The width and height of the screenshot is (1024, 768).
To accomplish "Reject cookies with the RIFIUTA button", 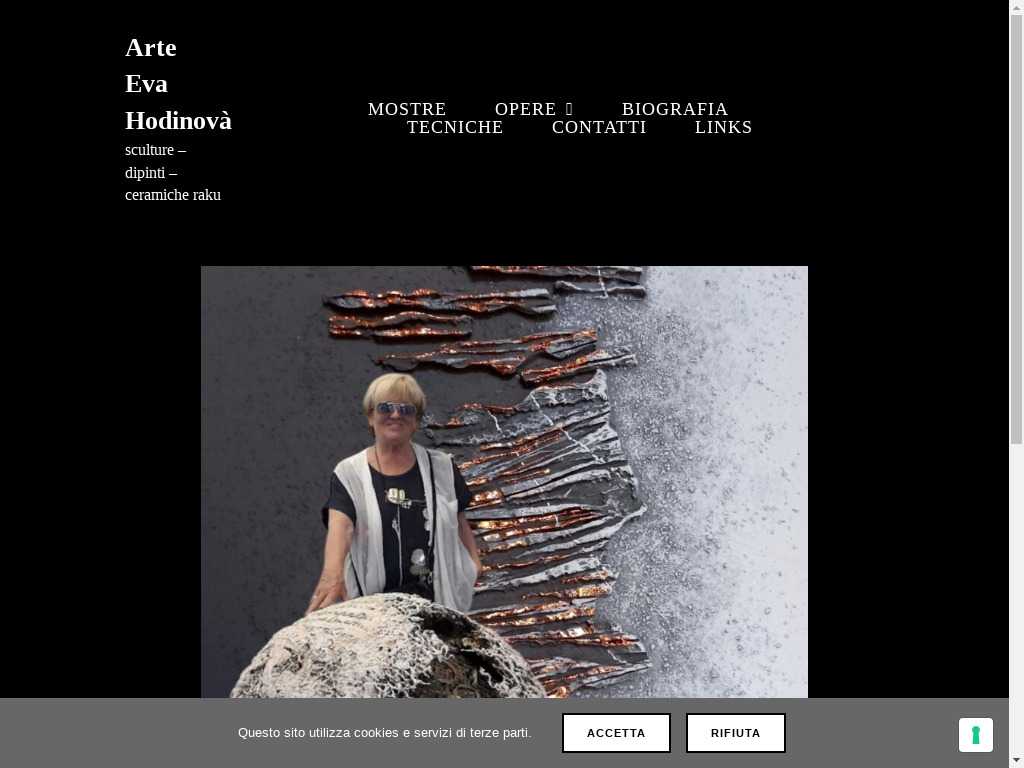I will [x=735, y=733].
